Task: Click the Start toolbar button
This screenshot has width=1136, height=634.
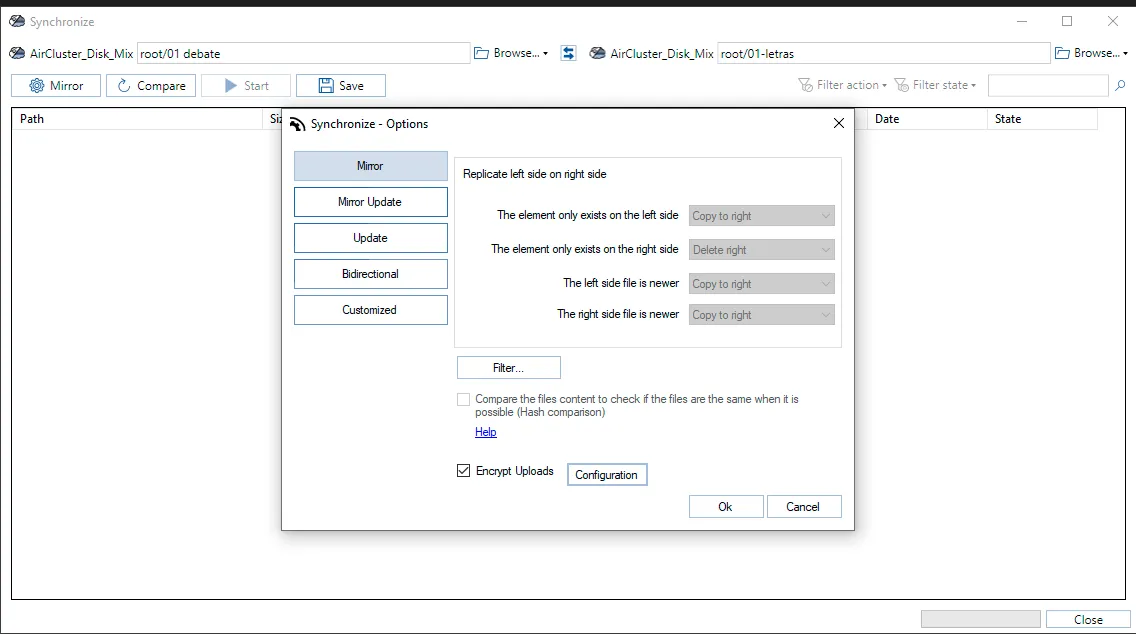Action: point(246,85)
